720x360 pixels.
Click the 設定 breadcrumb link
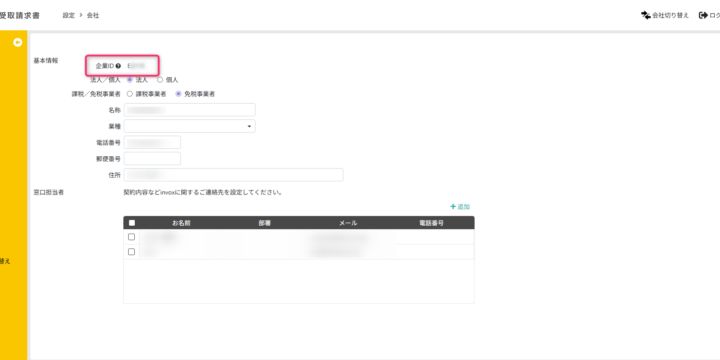pos(68,16)
